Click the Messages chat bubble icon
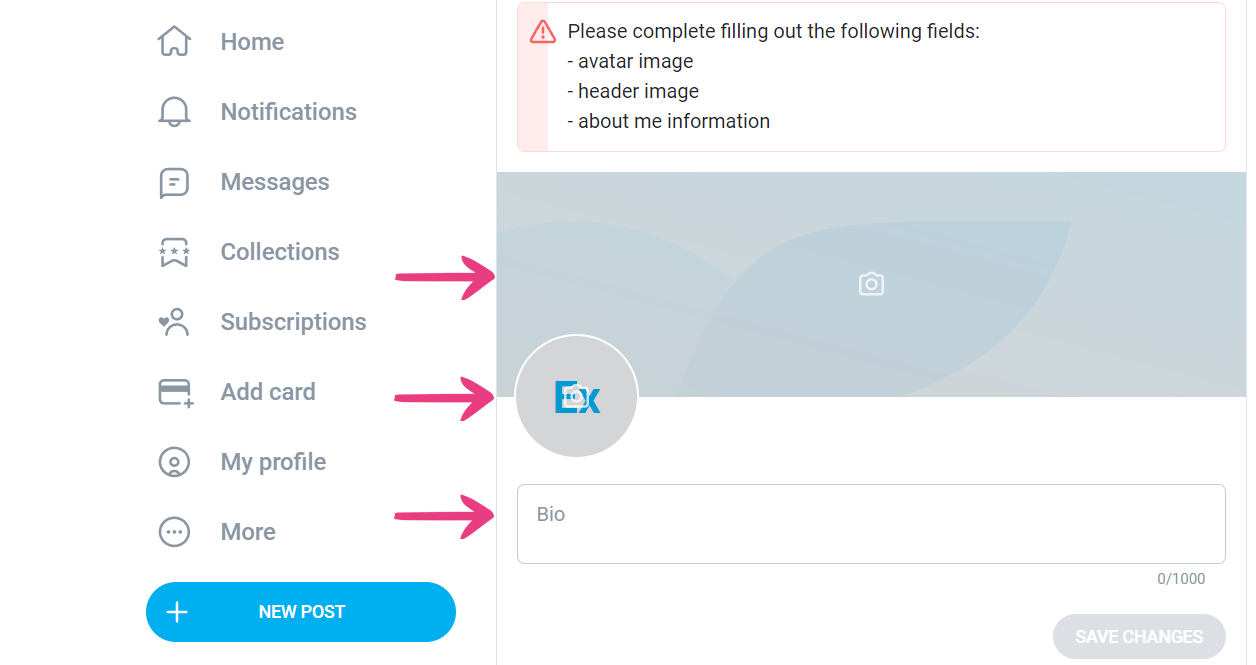Viewport: 1256px width, 665px height. 174,182
